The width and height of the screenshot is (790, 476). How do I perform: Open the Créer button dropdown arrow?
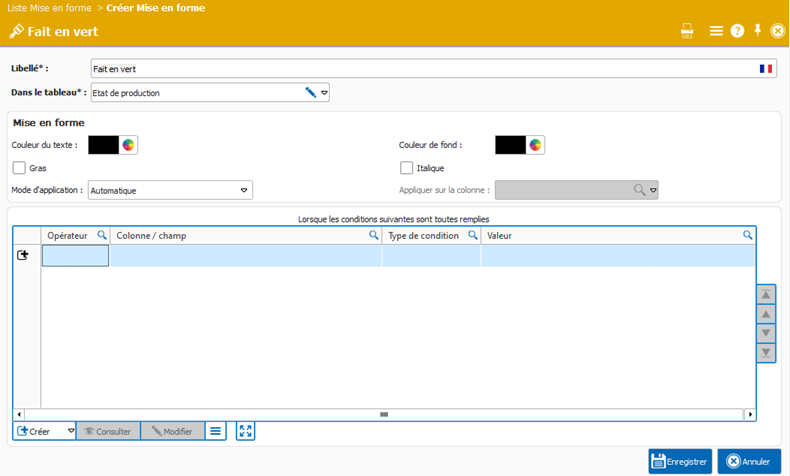(70, 431)
